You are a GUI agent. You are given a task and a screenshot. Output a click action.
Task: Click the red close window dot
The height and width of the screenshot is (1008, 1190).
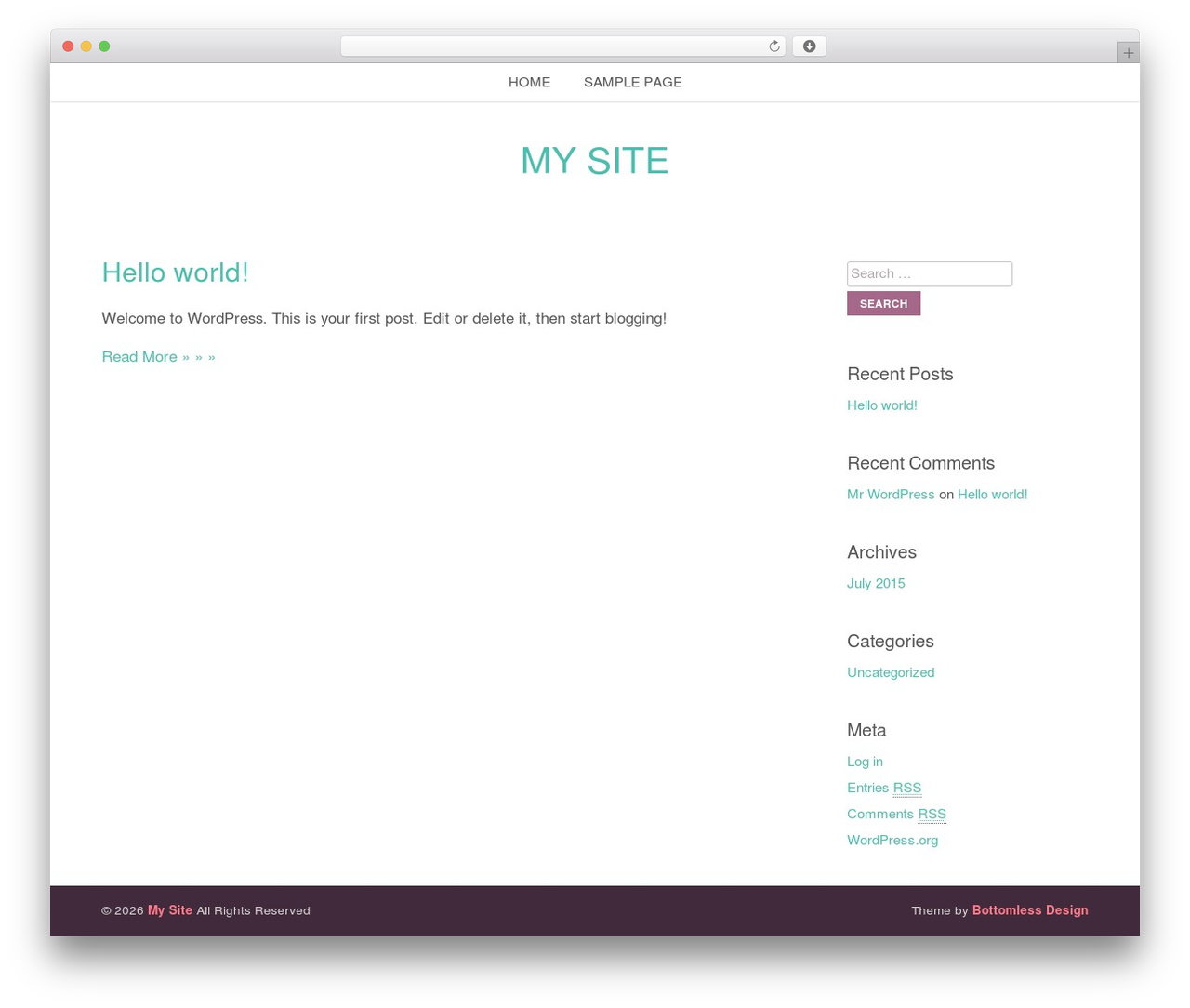tap(68, 46)
